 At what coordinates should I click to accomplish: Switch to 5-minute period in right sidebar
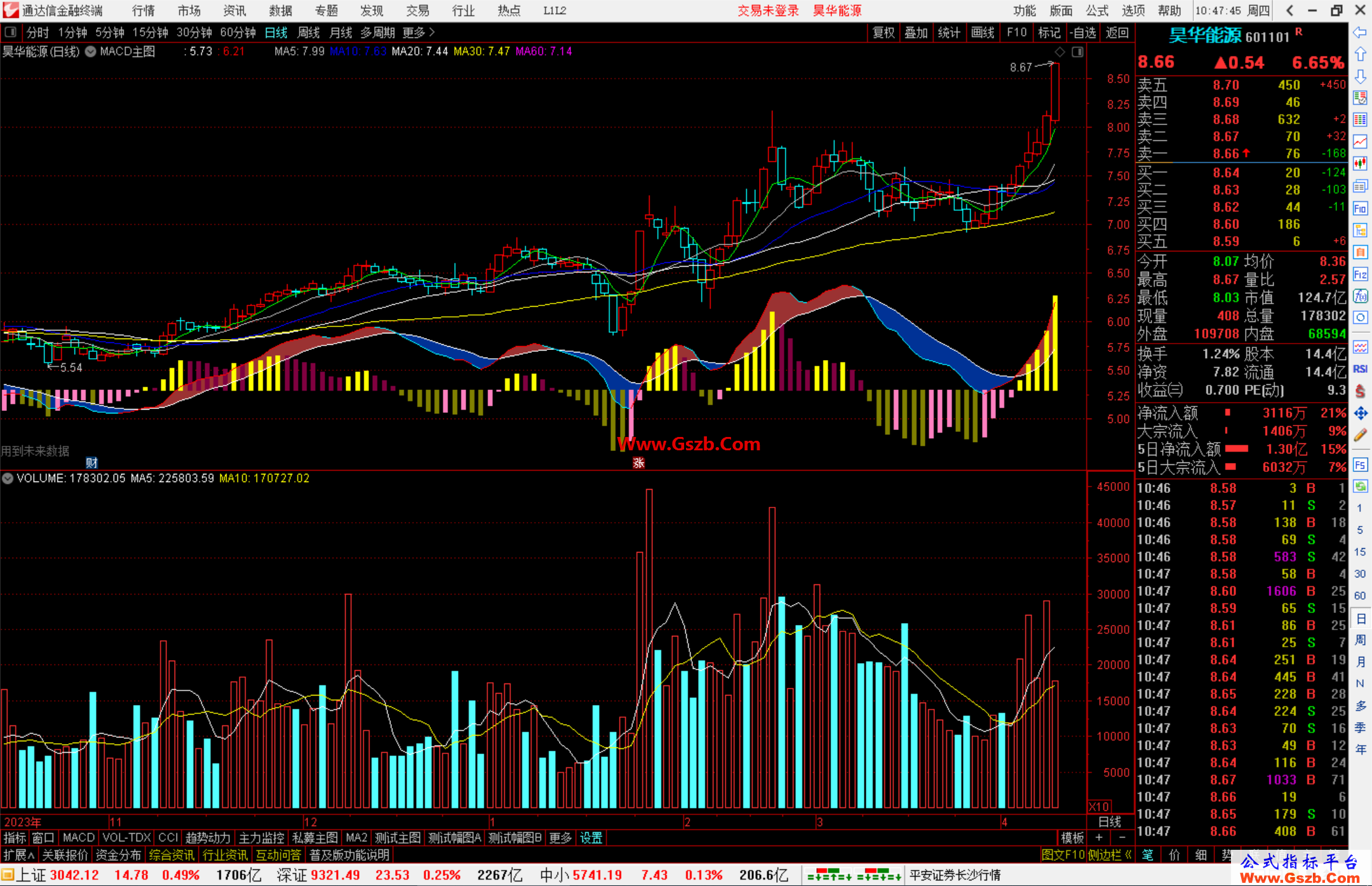pos(1360,530)
